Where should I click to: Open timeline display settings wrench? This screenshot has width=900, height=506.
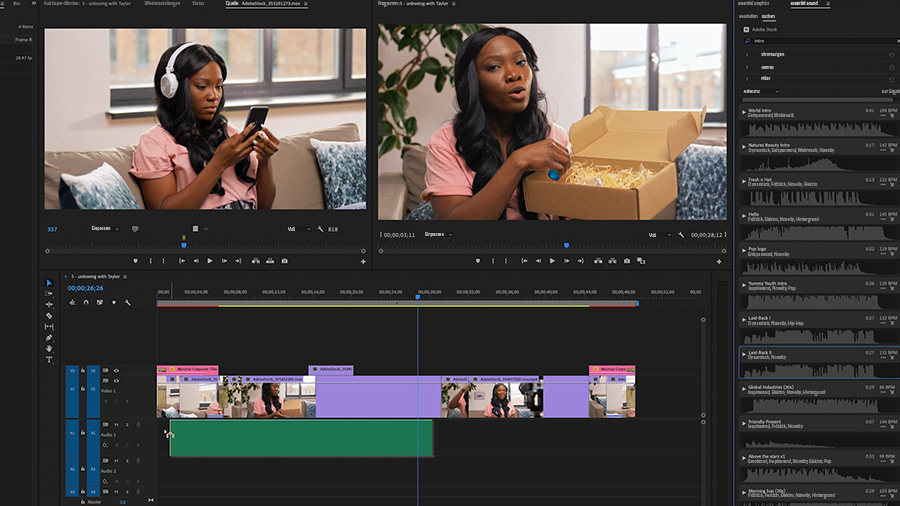tap(127, 302)
